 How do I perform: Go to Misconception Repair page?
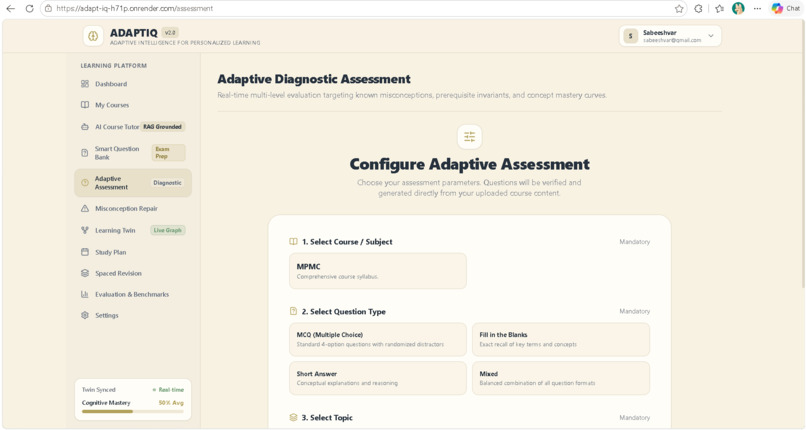tap(133, 209)
